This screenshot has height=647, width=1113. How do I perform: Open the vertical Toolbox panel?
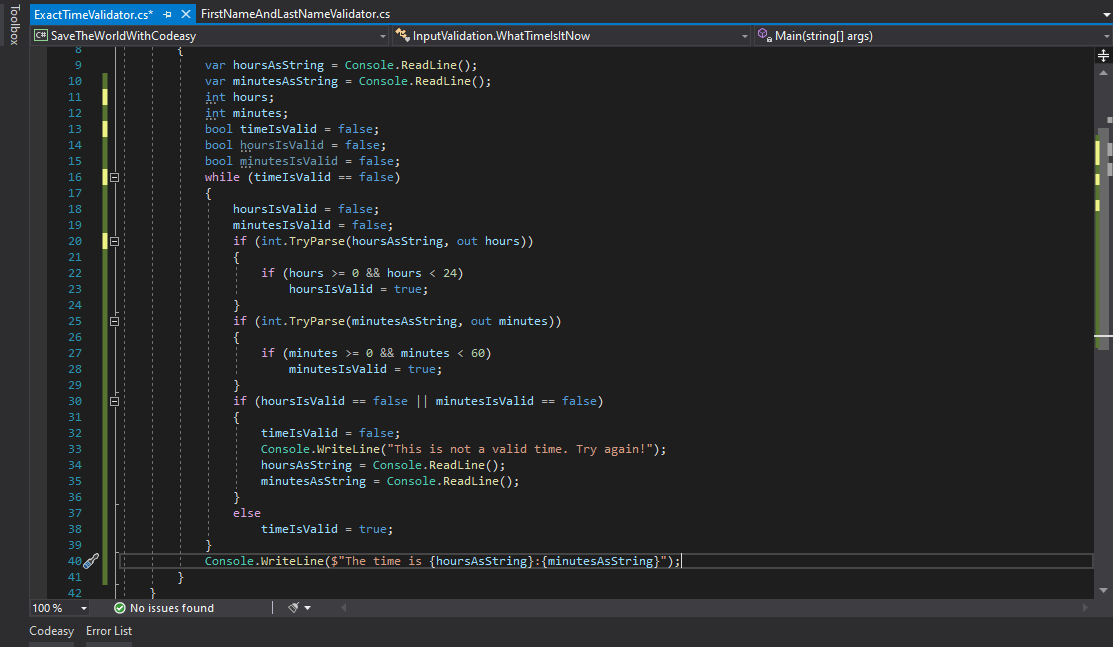pyautogui.click(x=13, y=25)
